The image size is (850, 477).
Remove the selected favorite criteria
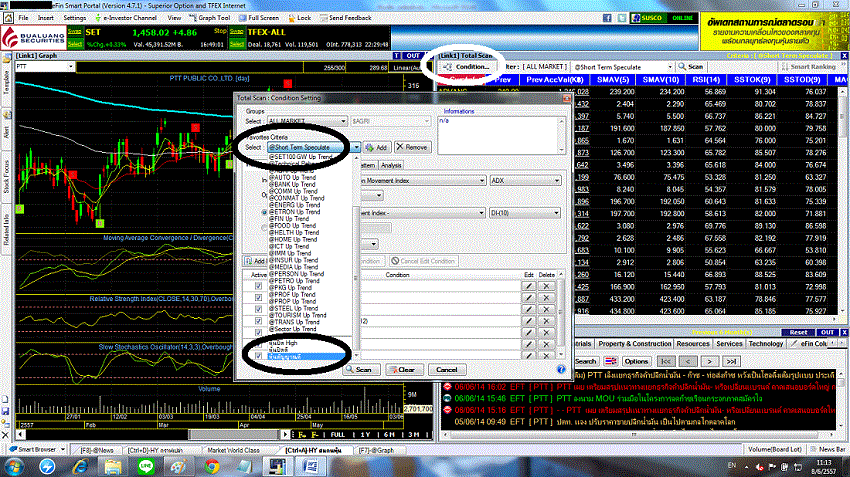[x=411, y=147]
